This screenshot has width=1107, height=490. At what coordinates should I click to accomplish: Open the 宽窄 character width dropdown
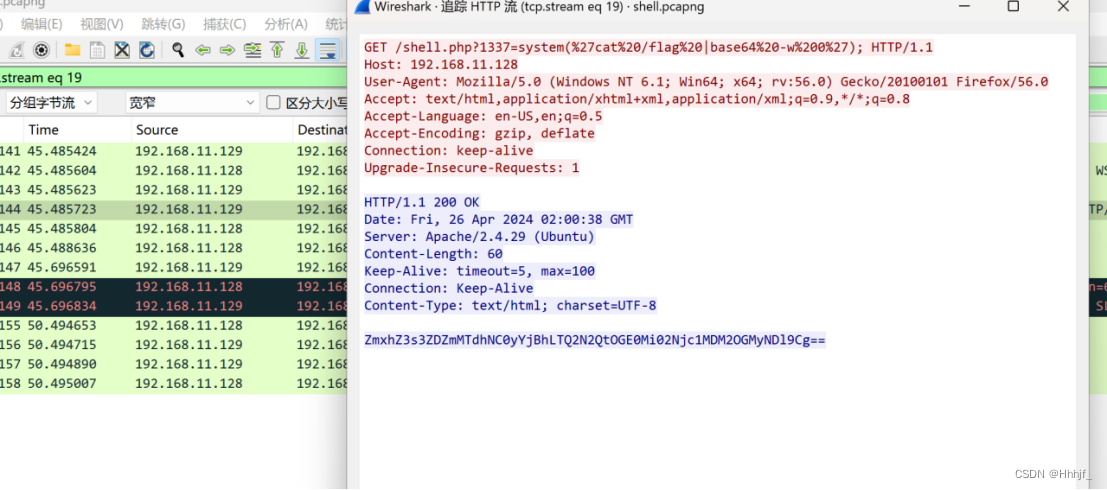coord(193,103)
